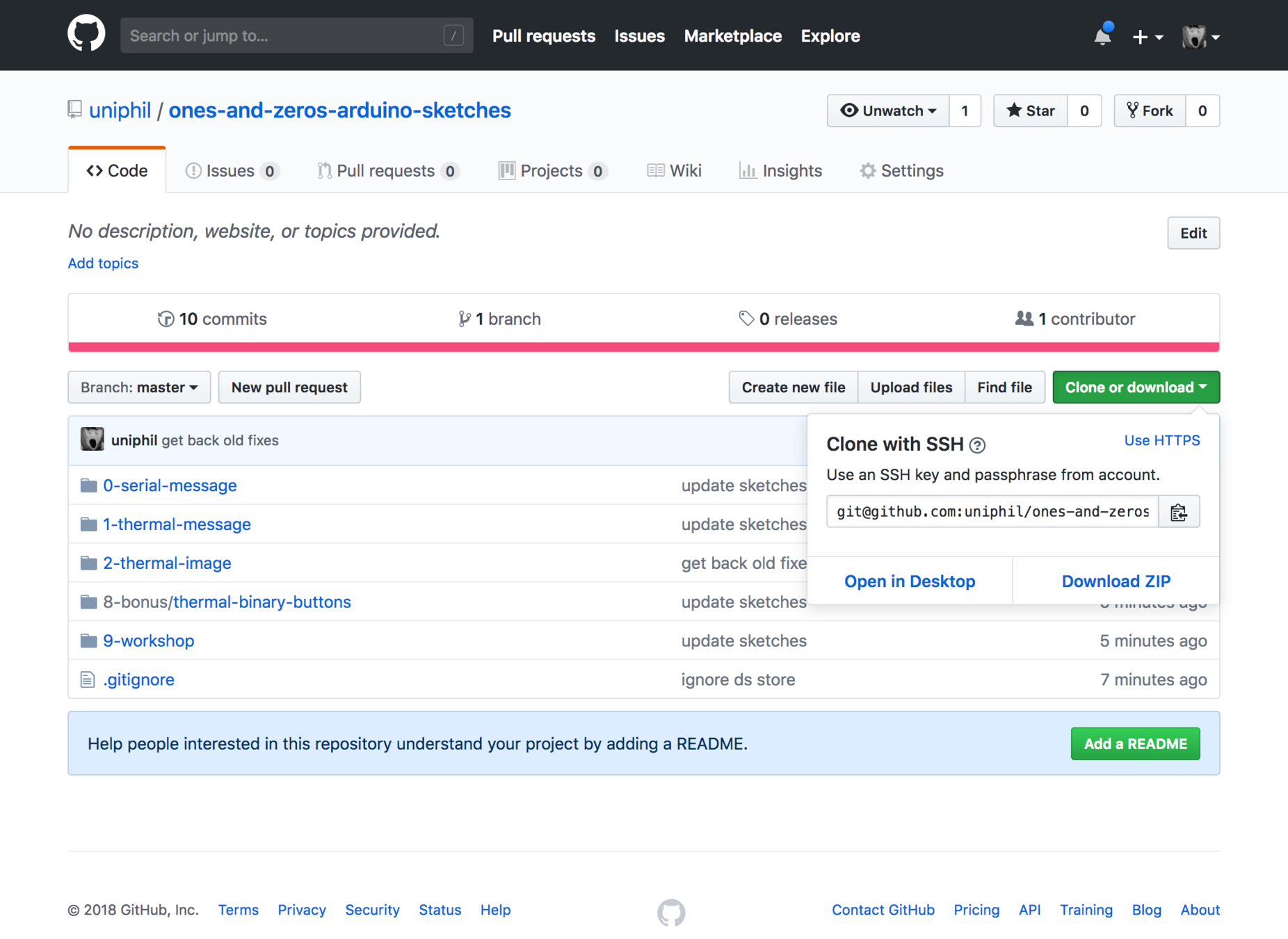Open the user avatar menu

[x=1200, y=37]
